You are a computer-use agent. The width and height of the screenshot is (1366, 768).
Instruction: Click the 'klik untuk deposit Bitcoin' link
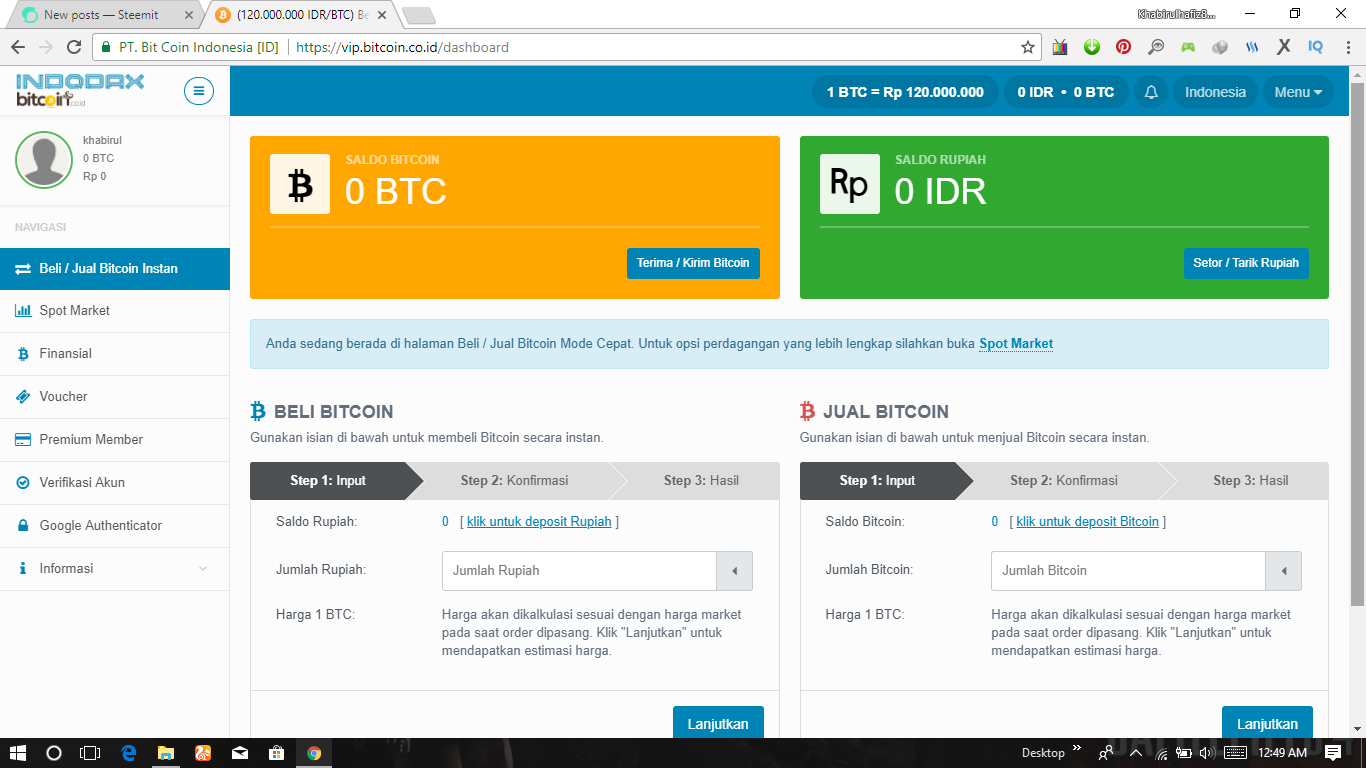tap(1088, 521)
